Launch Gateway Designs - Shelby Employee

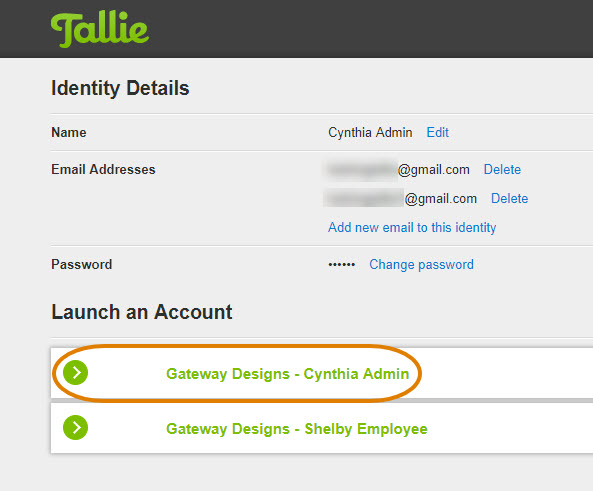pos(297,429)
